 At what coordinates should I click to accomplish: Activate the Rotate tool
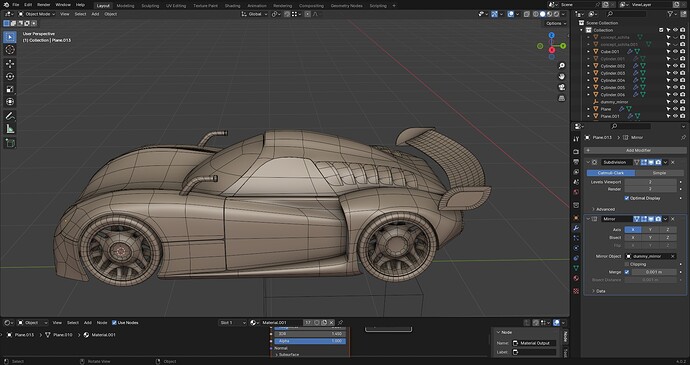click(10, 76)
